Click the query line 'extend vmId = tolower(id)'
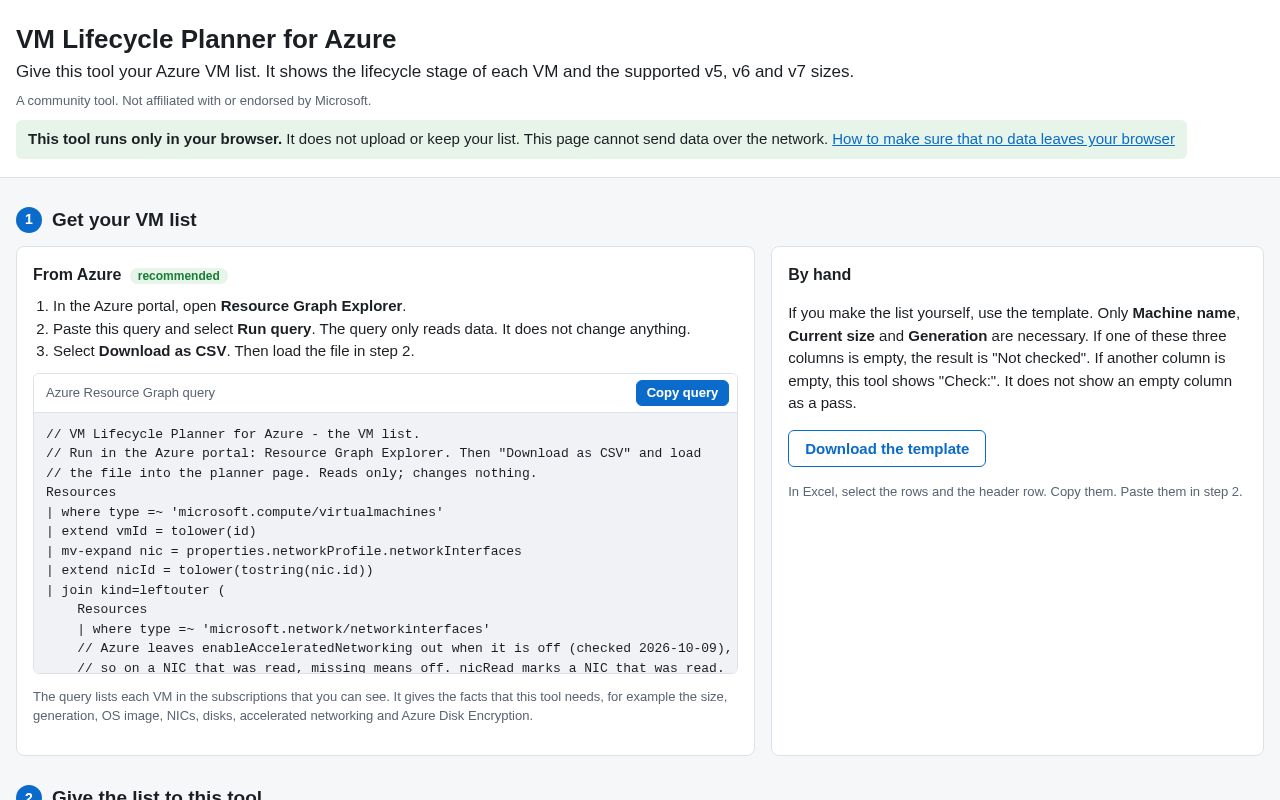The width and height of the screenshot is (1280, 800). [x=151, y=532]
